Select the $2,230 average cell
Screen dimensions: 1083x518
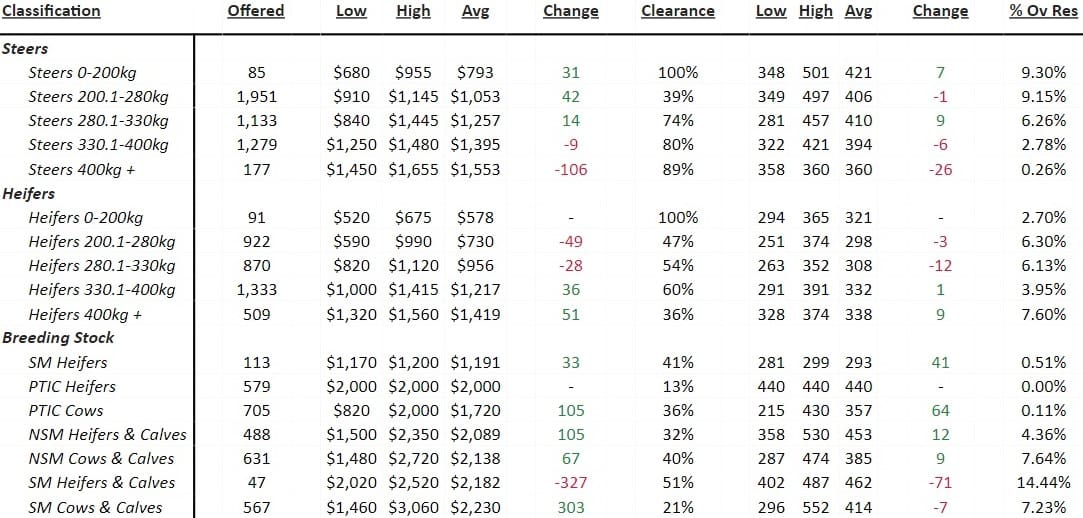coord(475,508)
